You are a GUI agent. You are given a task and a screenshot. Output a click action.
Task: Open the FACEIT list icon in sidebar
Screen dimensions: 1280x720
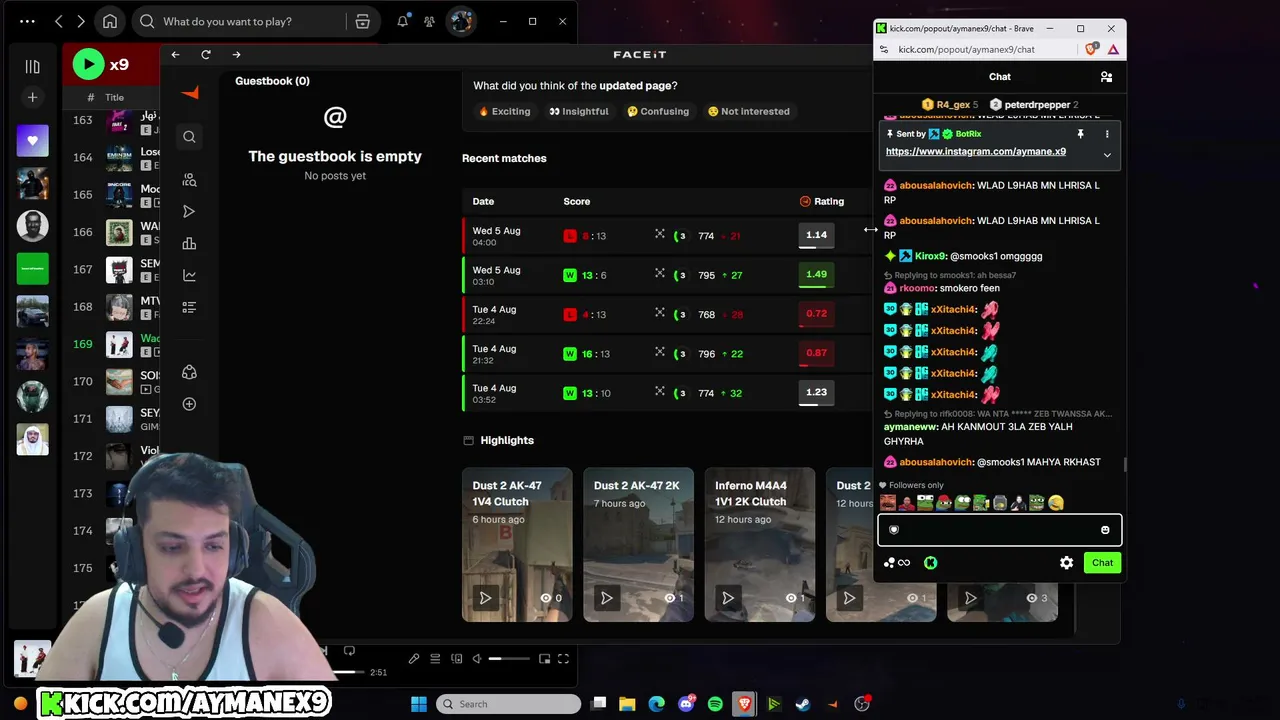pyautogui.click(x=189, y=307)
